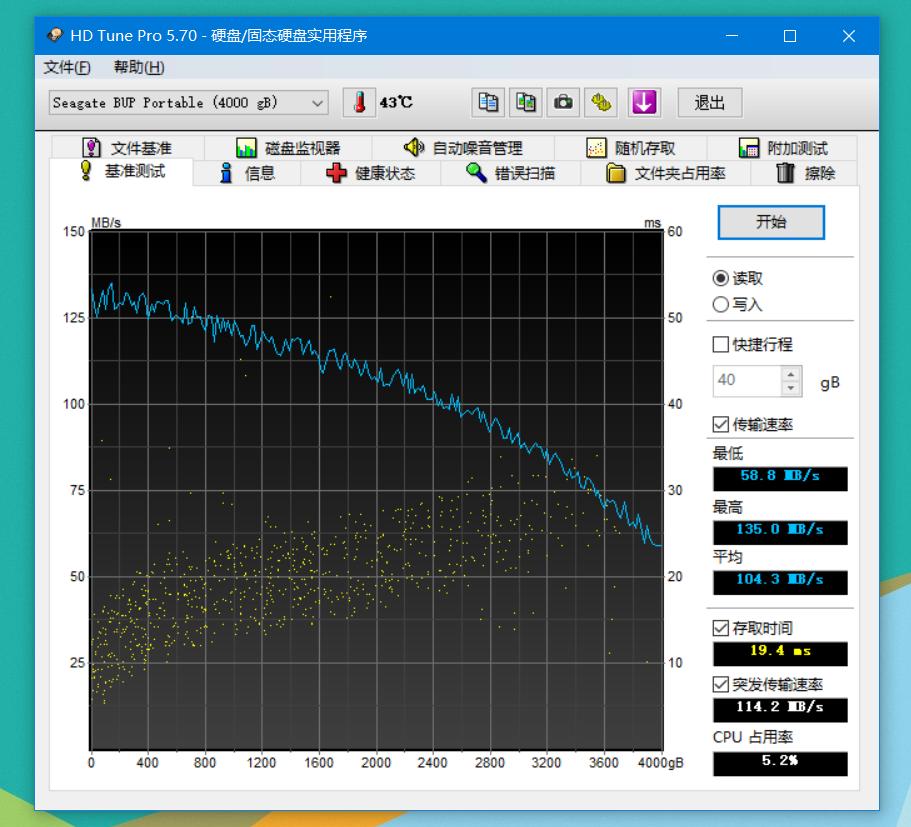Open the options wrench icon
Screen dimensions: 911x827
coord(601,102)
